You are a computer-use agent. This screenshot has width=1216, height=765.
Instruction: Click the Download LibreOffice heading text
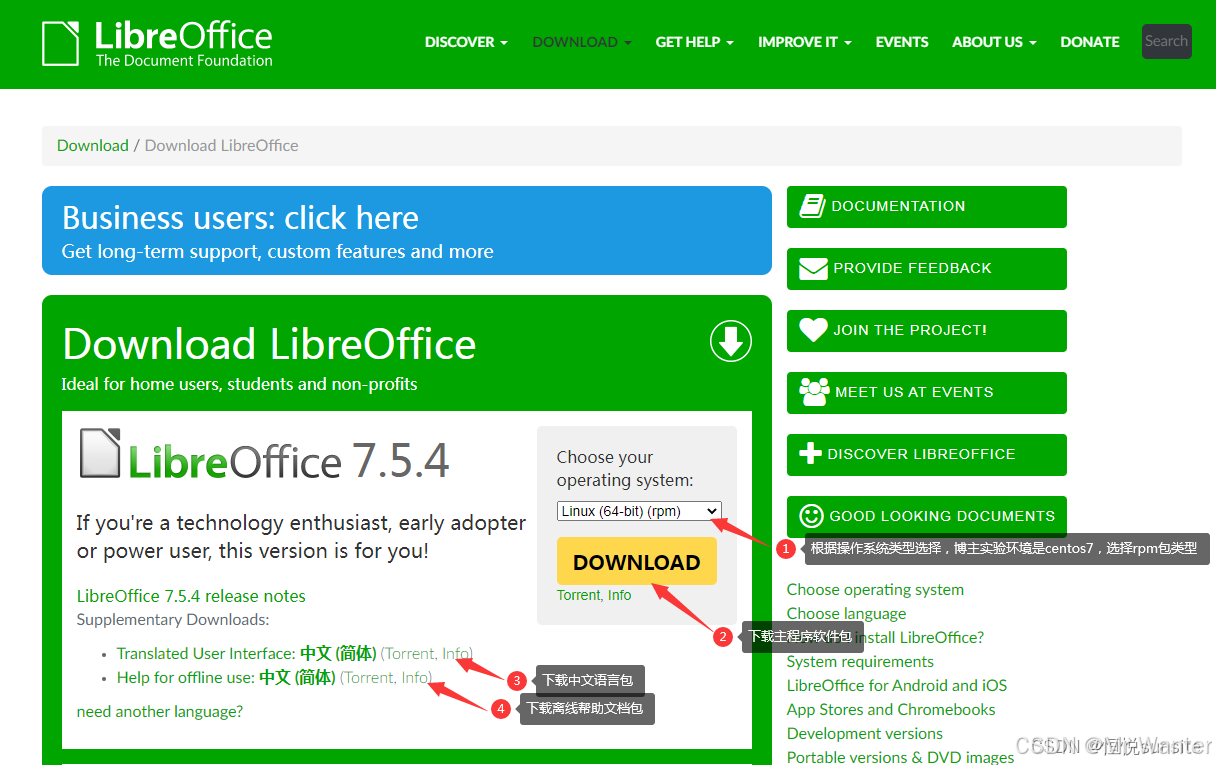pos(269,344)
